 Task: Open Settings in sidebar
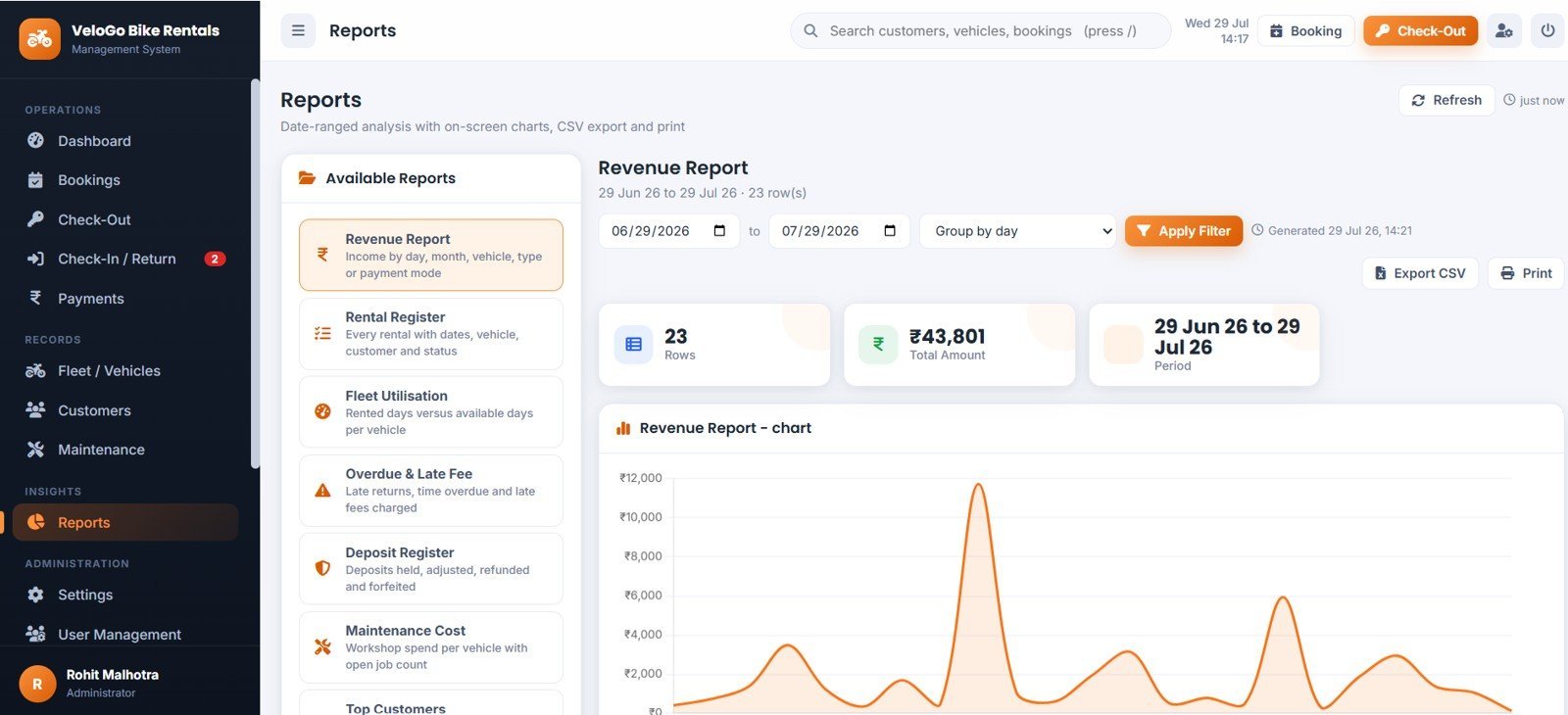125,595
